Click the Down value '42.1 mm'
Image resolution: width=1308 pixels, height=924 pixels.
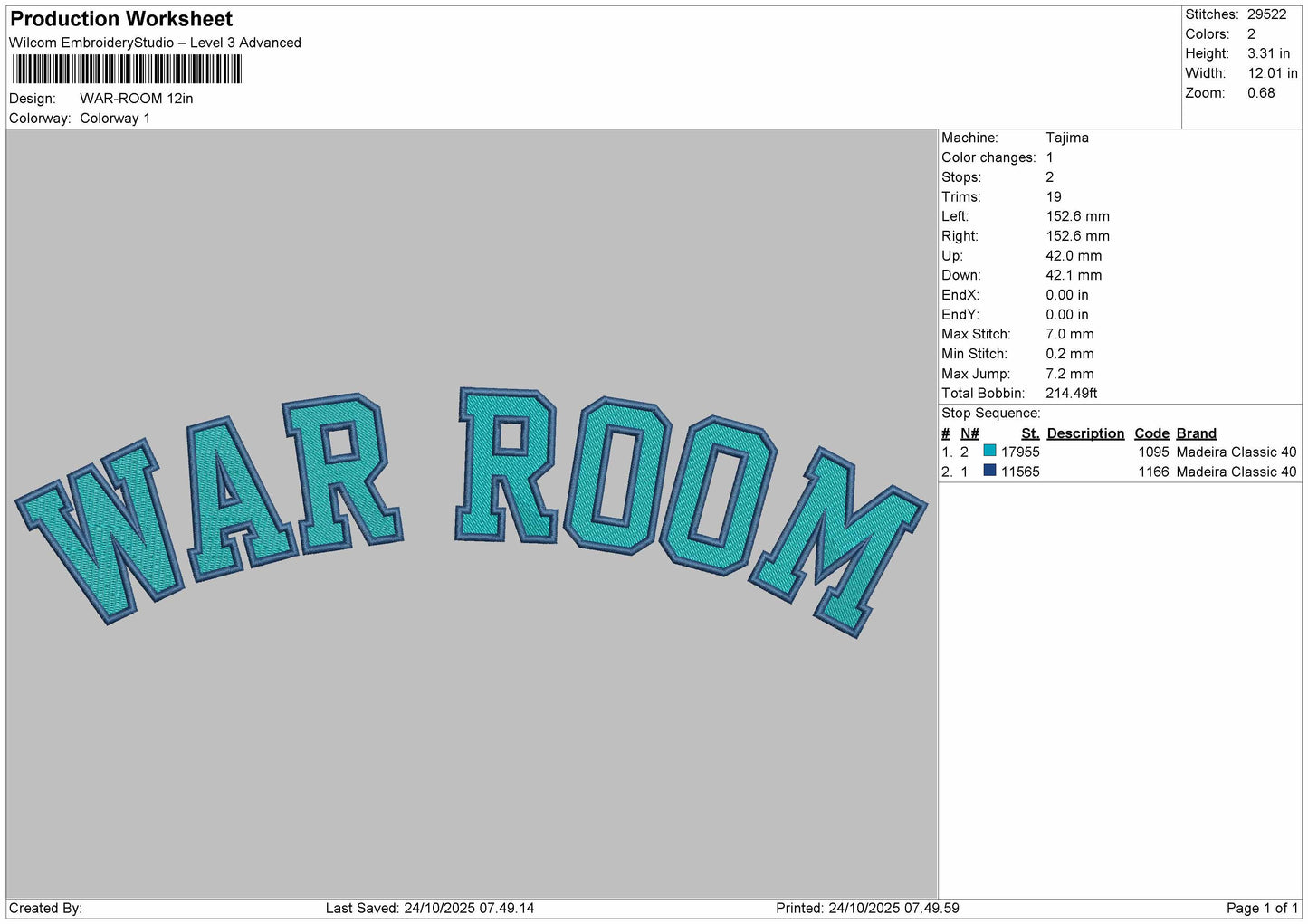coord(1074,276)
